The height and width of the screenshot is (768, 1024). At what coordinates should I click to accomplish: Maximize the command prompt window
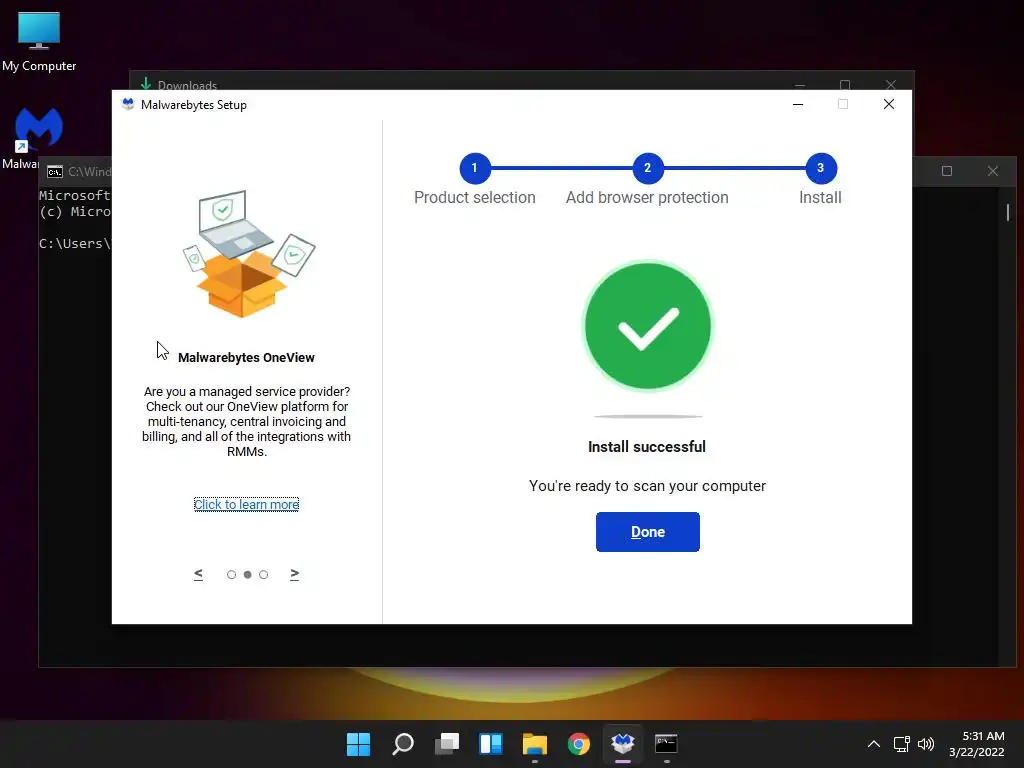click(x=946, y=171)
